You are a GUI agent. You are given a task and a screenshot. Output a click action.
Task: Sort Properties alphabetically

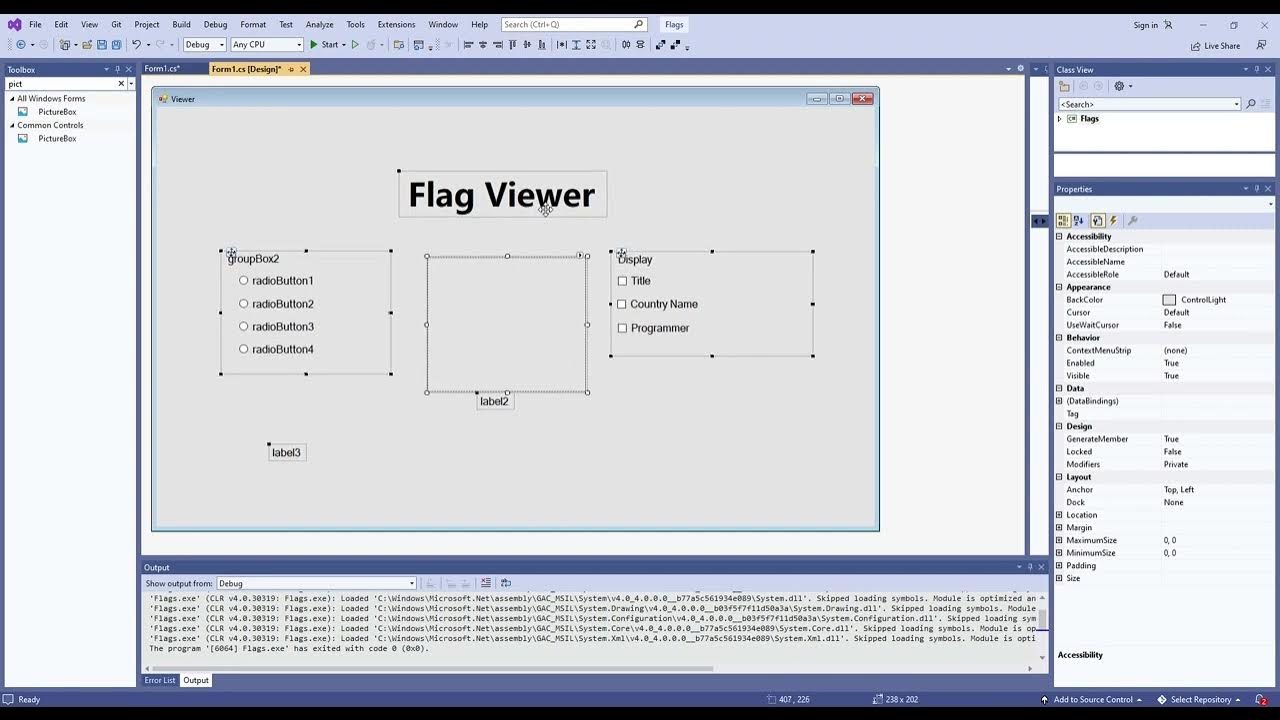point(1079,220)
